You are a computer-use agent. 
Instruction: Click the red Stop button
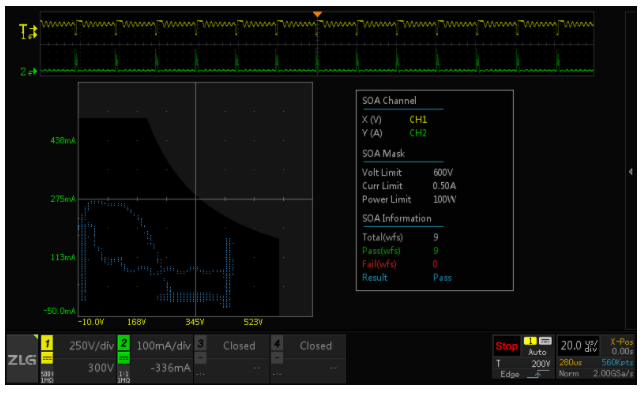tap(506, 346)
